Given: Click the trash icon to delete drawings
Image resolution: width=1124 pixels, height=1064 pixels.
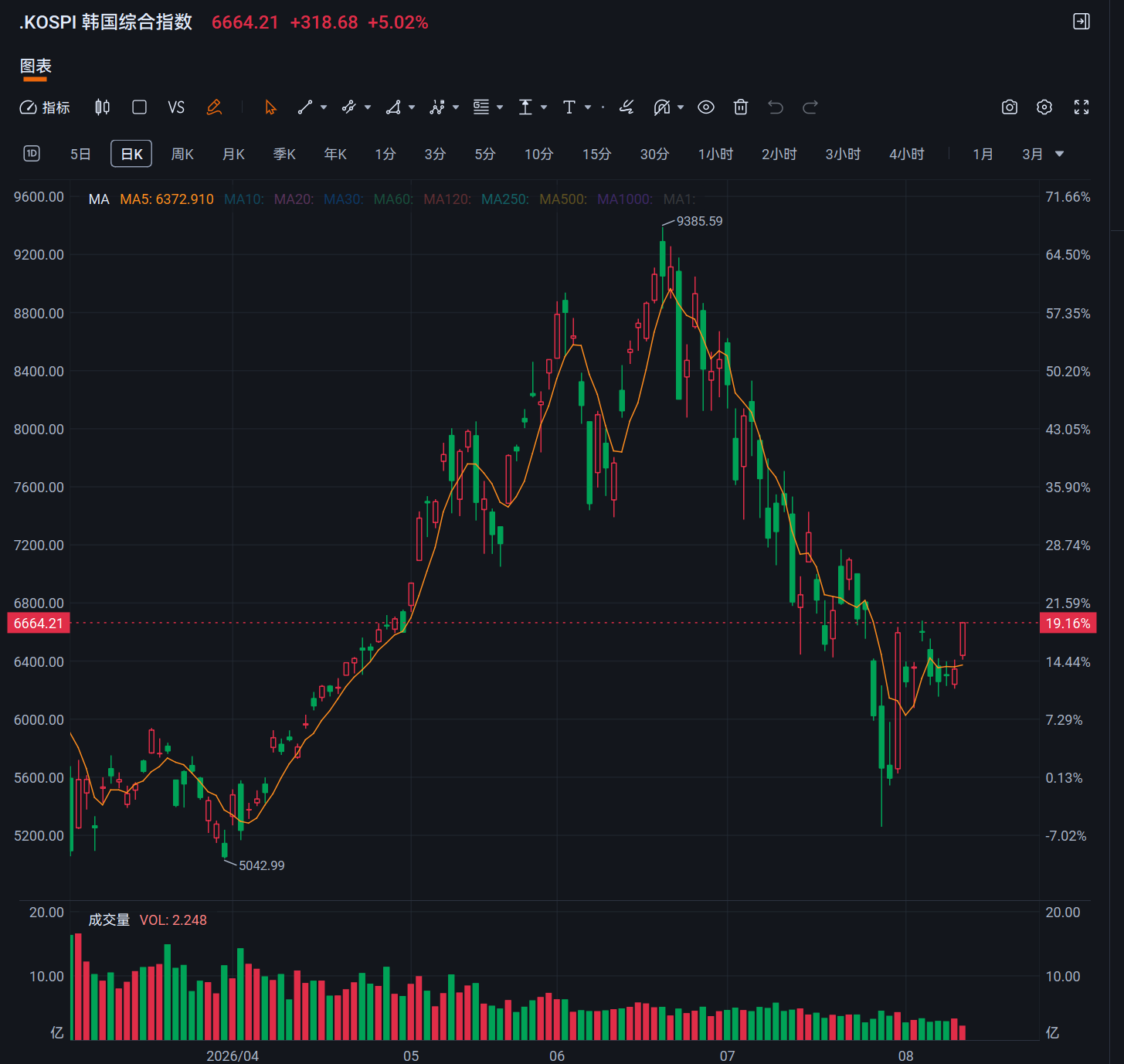Looking at the screenshot, I should [741, 107].
